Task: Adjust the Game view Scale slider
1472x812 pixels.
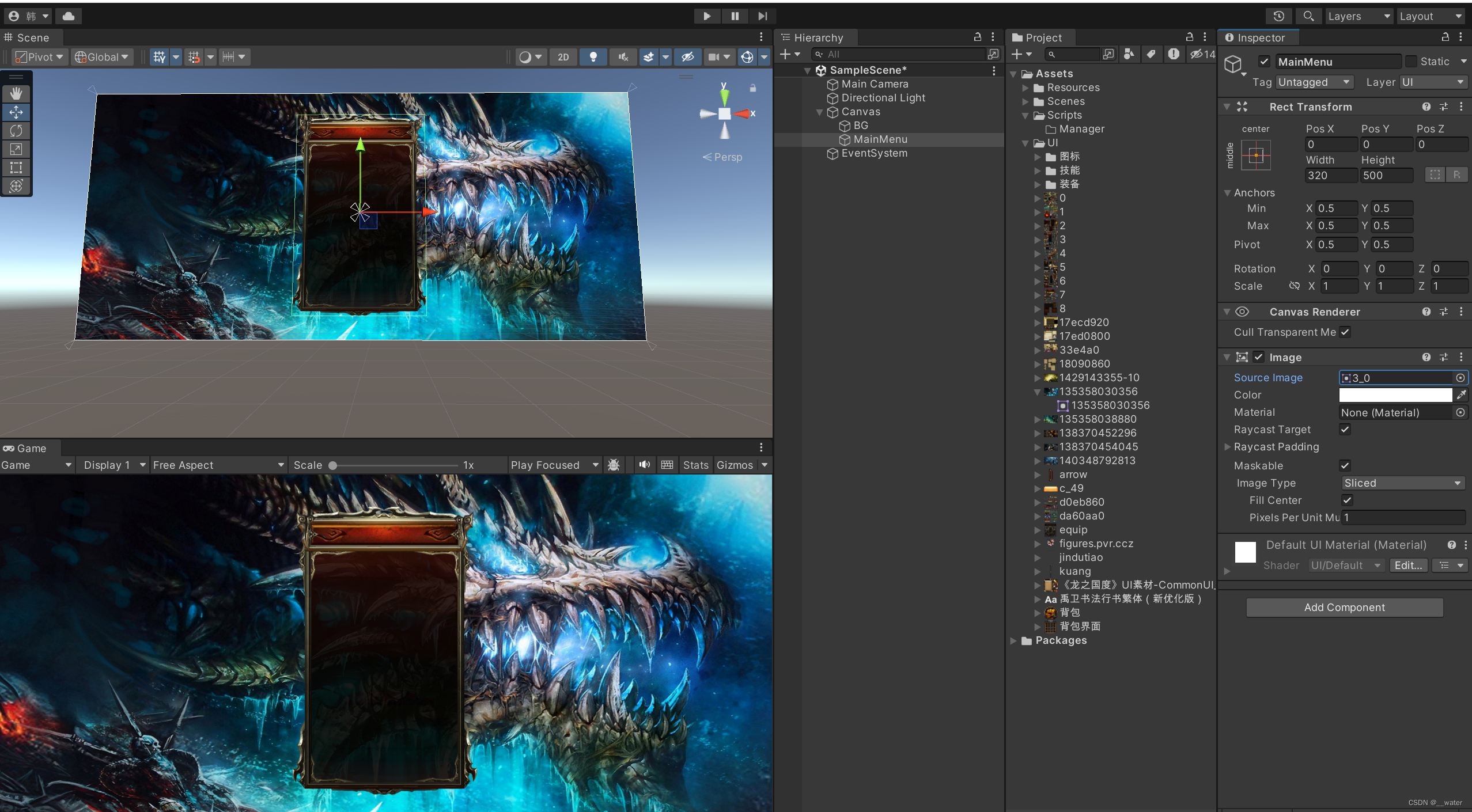Action: [x=394, y=465]
